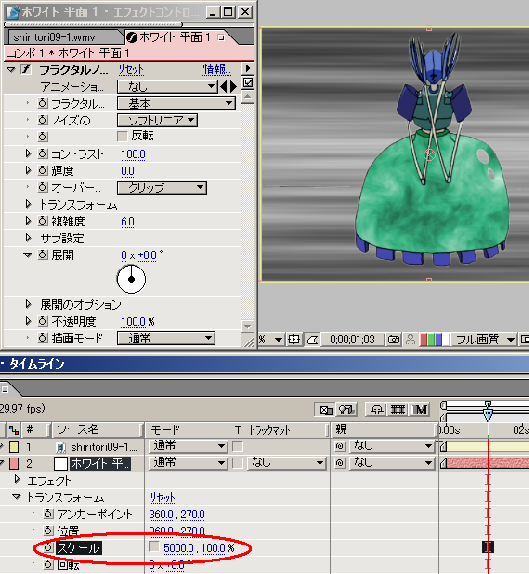Open effect panel options arrow menu
This screenshot has height=574, width=529.
(248, 68)
